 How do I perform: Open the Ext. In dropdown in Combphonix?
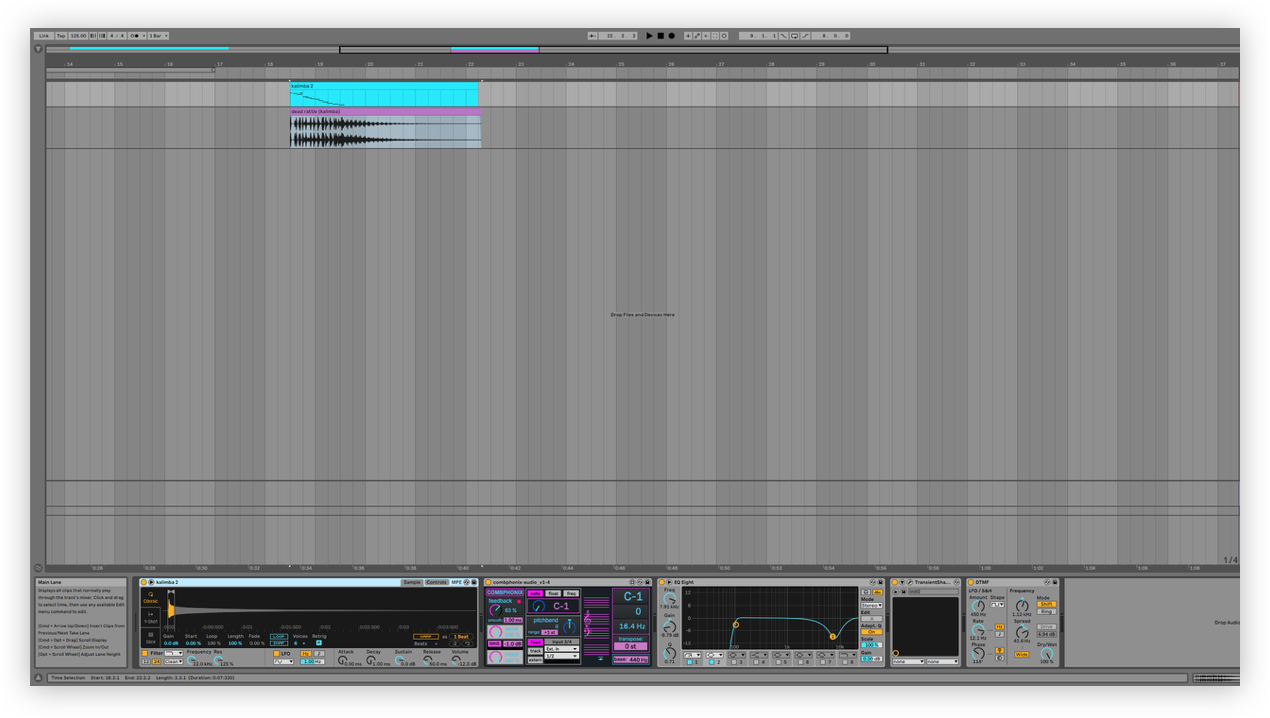[562, 649]
